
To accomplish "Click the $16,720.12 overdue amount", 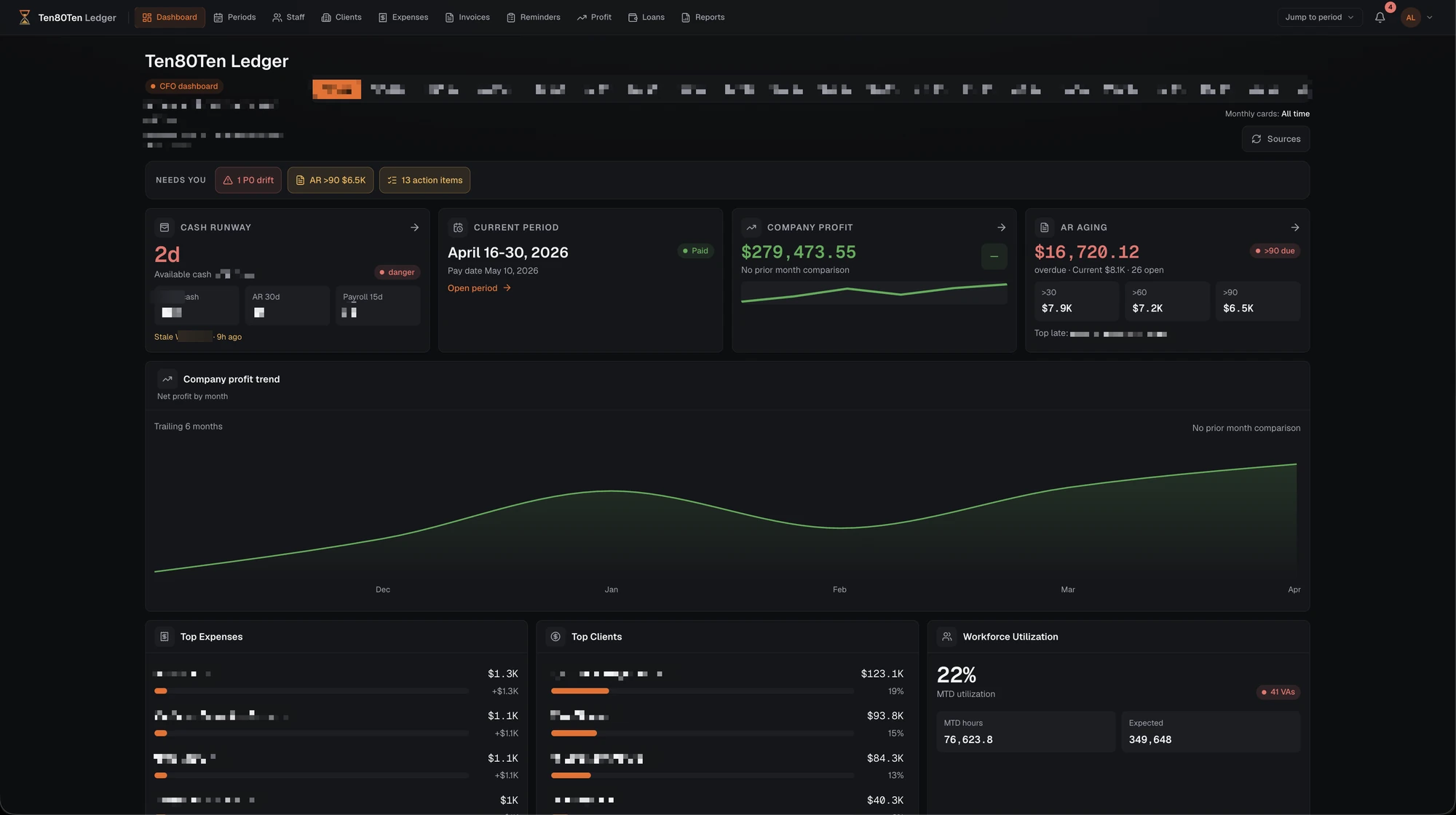I will click(1087, 253).
